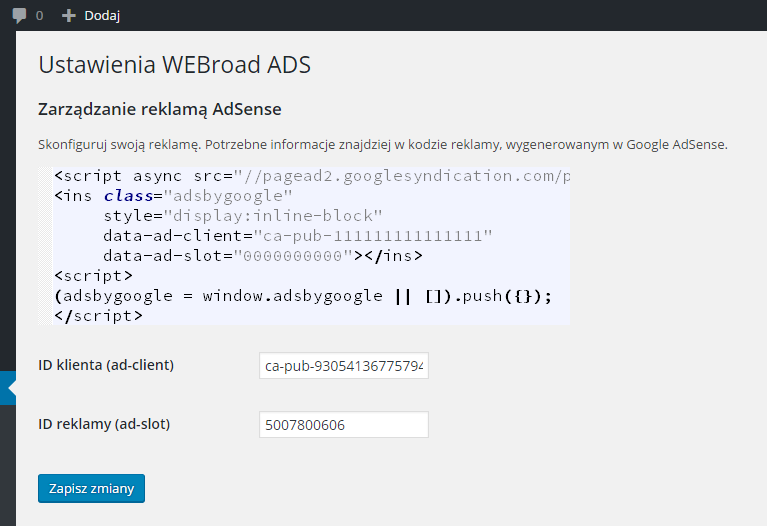Click the style display:inline-block code line

coord(243,216)
